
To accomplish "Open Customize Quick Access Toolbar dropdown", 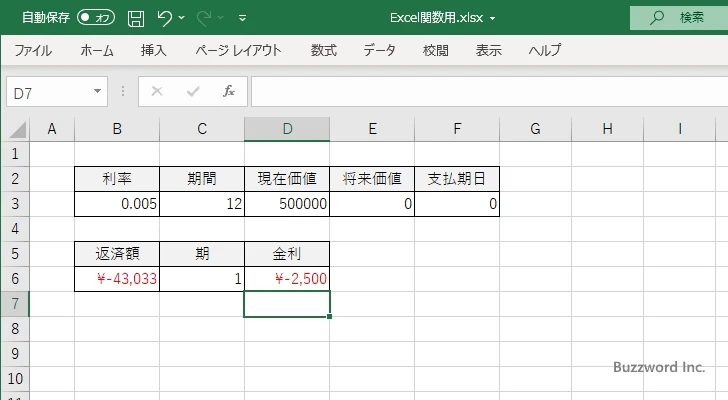I will 242,19.
